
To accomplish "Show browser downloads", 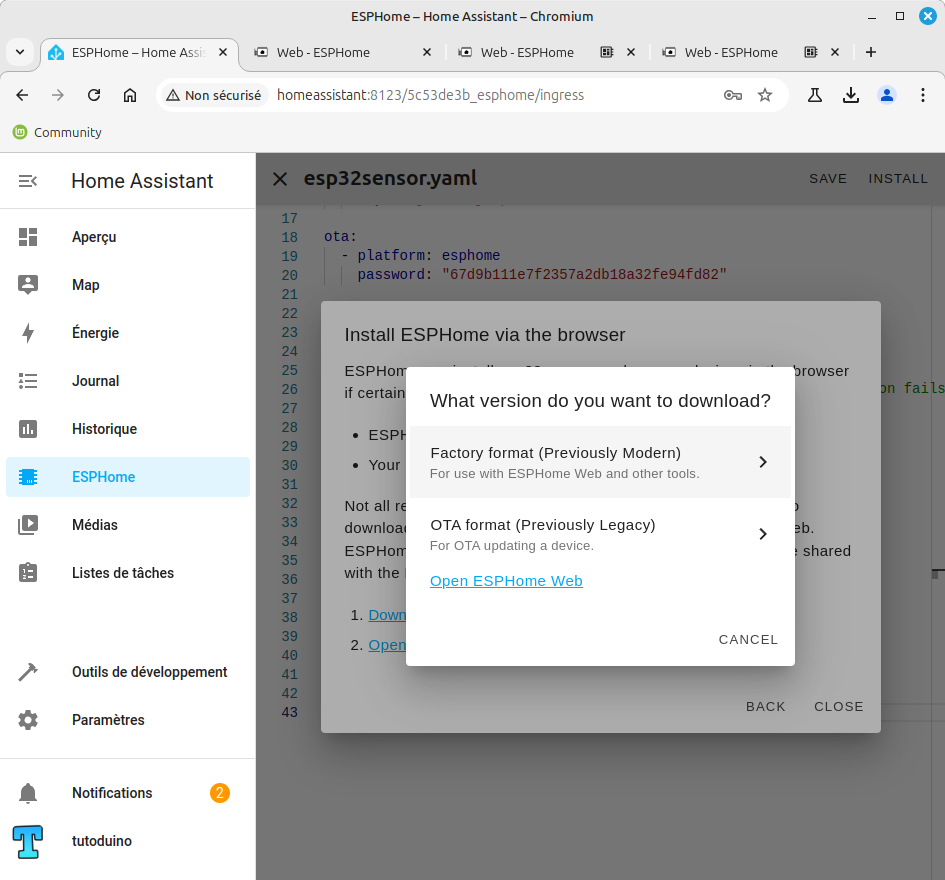I will point(851,95).
